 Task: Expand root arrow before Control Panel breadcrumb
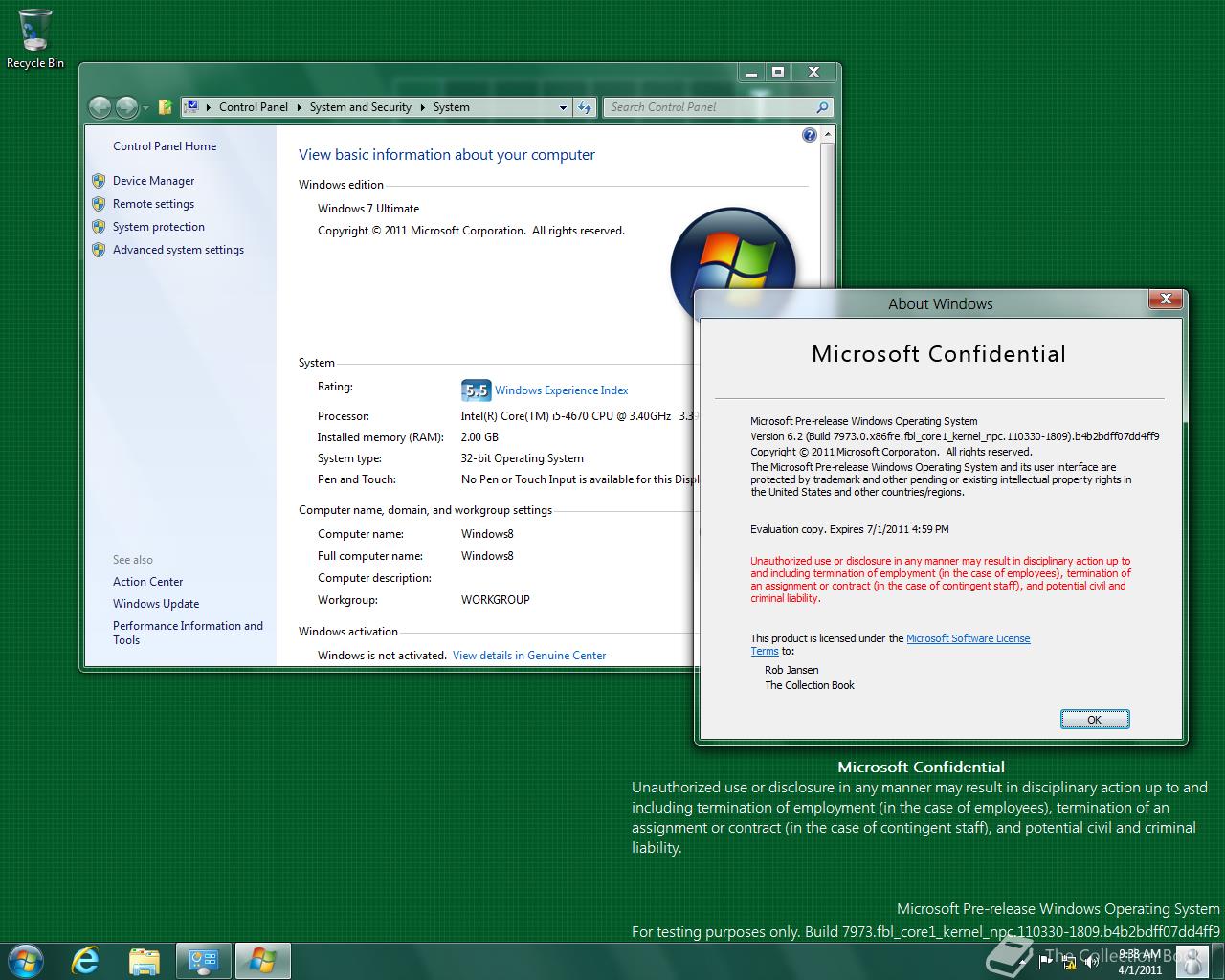click(x=209, y=107)
